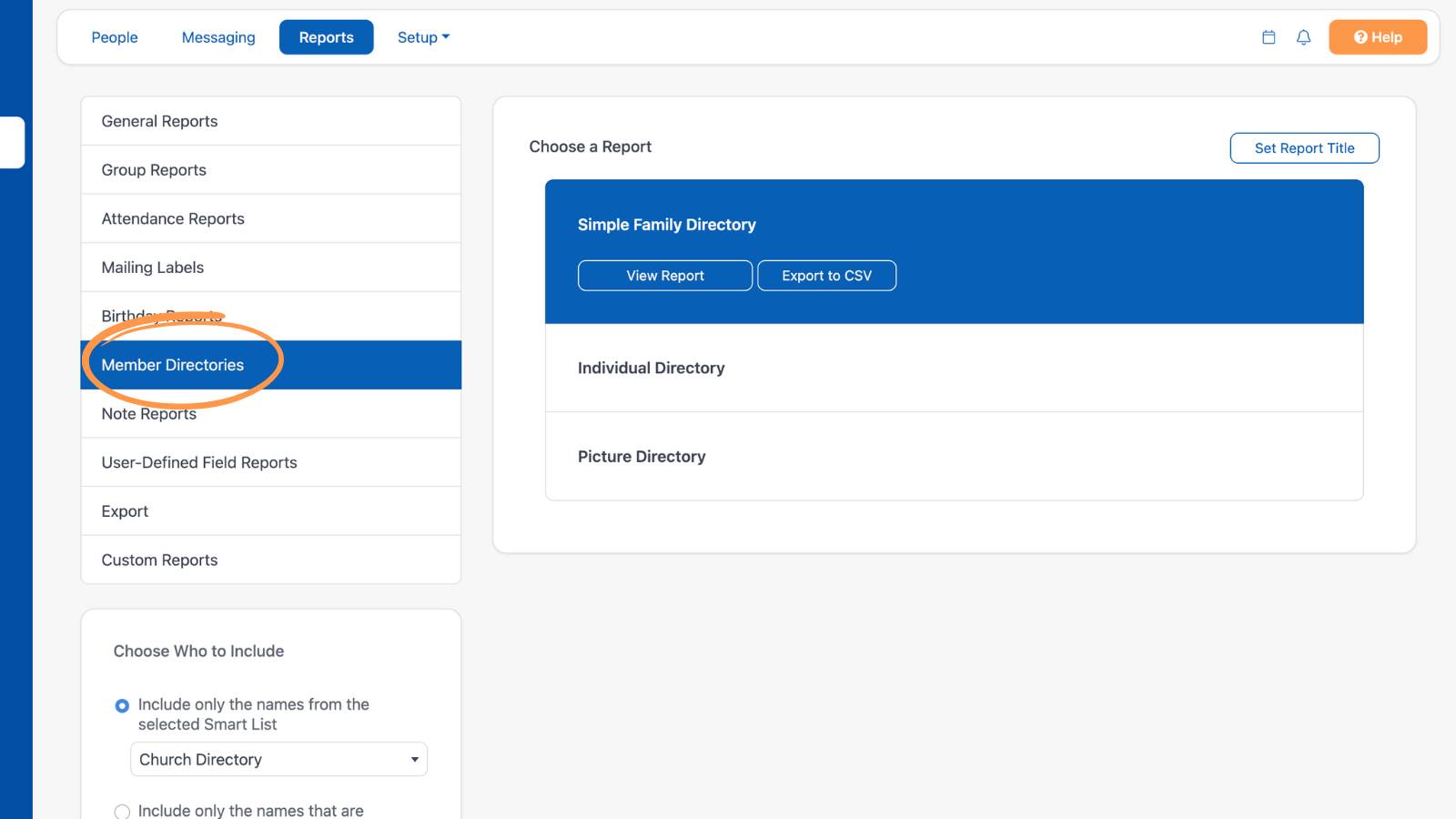
Task: Open Custom Reports category
Action: click(271, 560)
